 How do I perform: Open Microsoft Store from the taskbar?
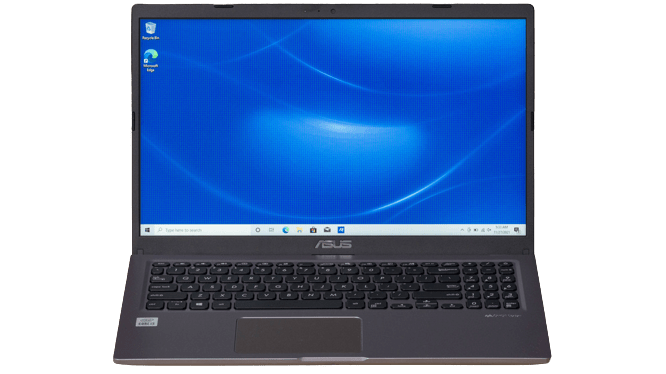pyautogui.click(x=313, y=230)
